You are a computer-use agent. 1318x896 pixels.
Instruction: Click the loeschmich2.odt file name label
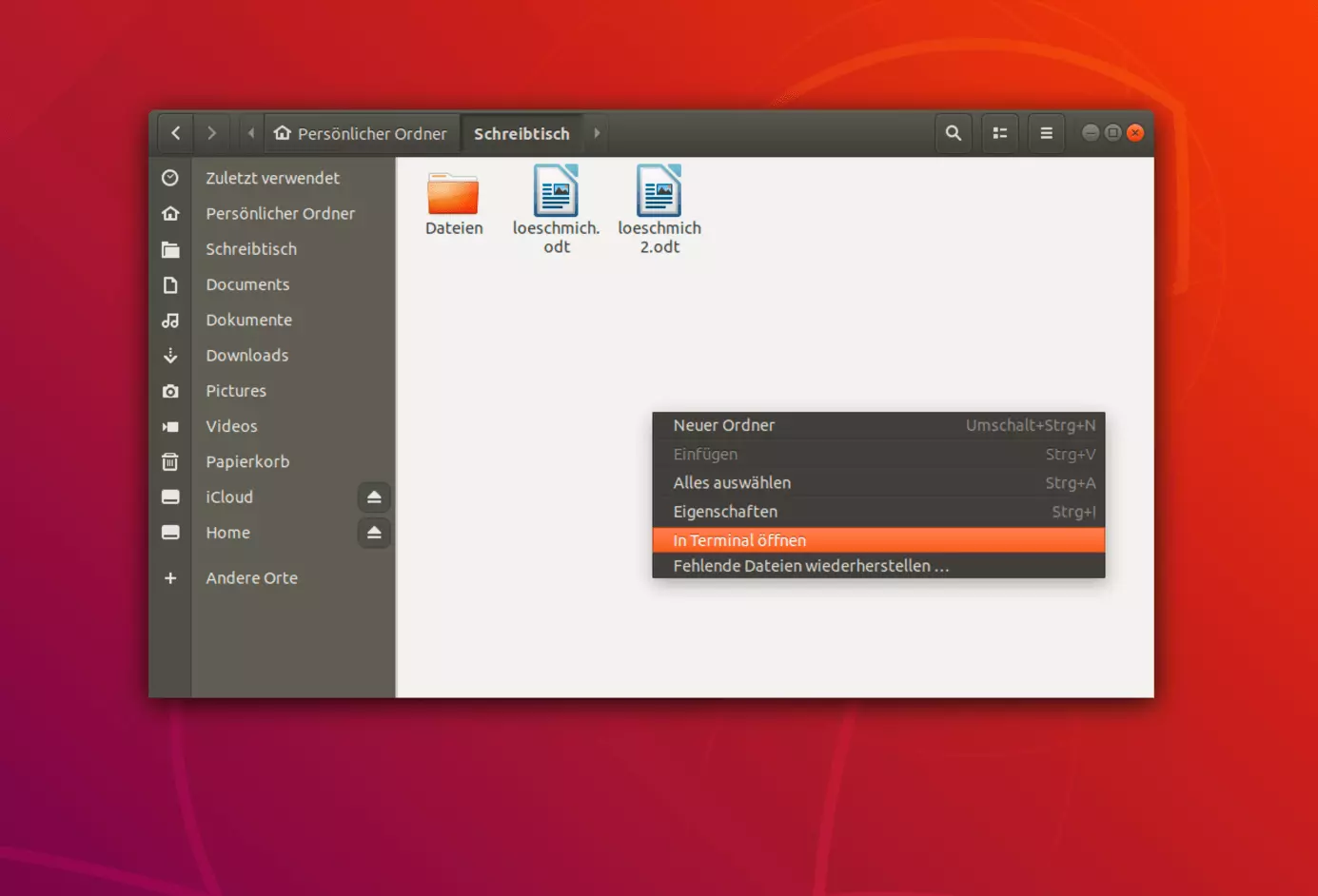pyautogui.click(x=659, y=238)
